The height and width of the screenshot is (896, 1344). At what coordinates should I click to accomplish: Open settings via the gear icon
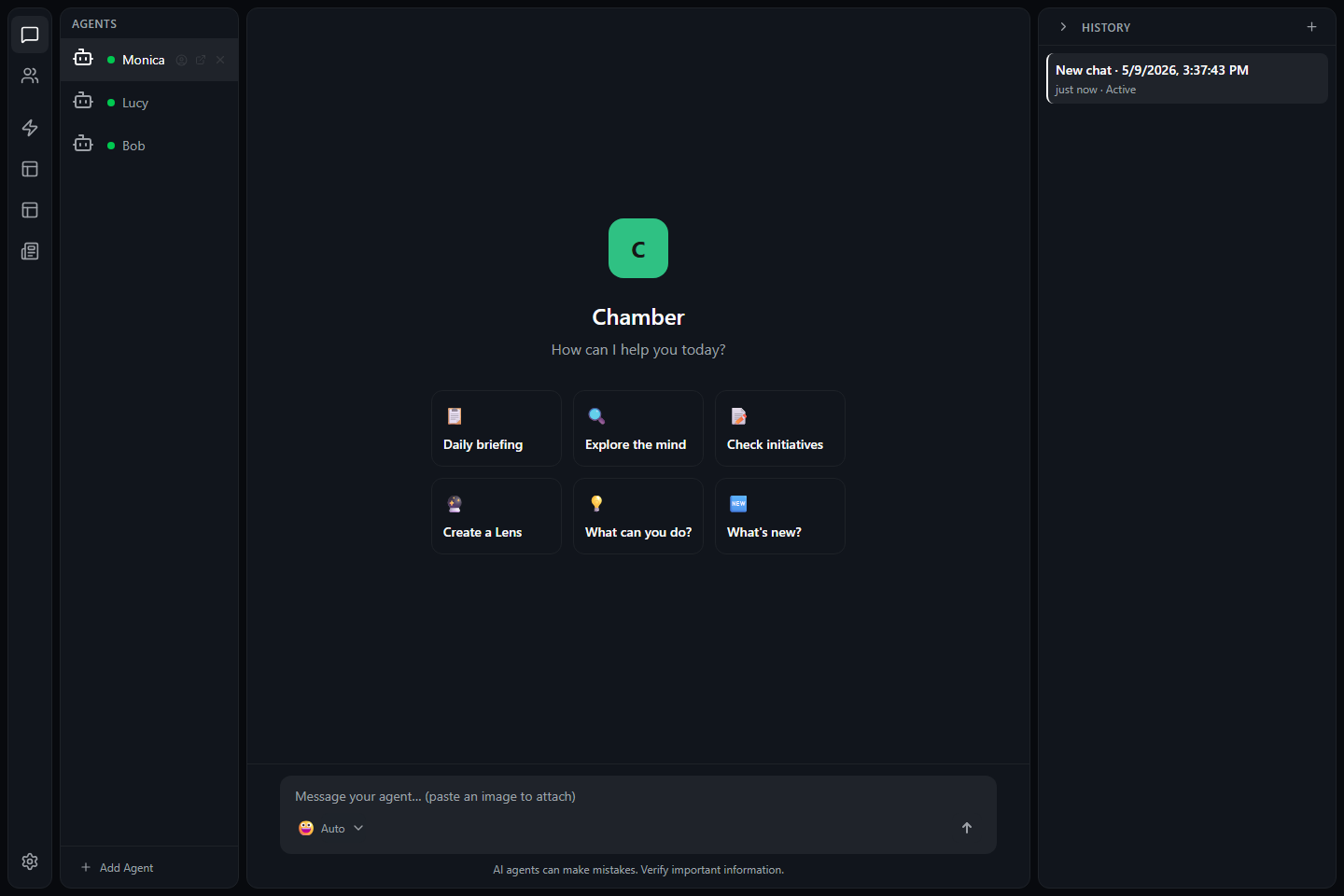click(30, 861)
